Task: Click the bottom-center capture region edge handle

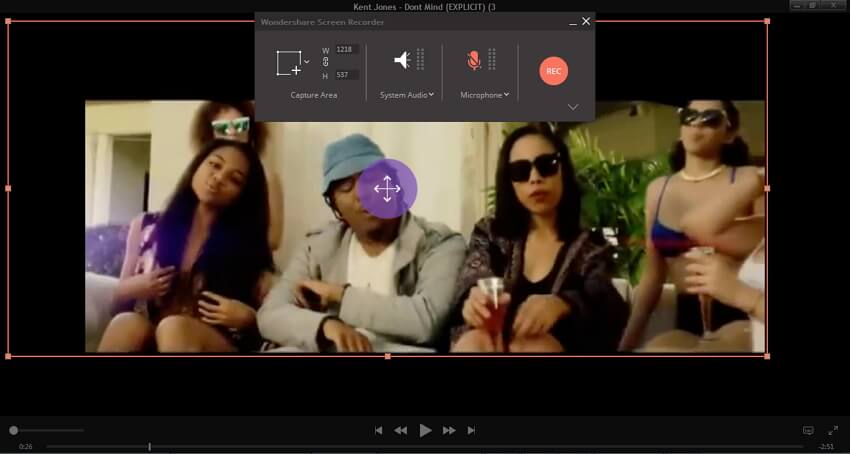Action: tap(388, 356)
